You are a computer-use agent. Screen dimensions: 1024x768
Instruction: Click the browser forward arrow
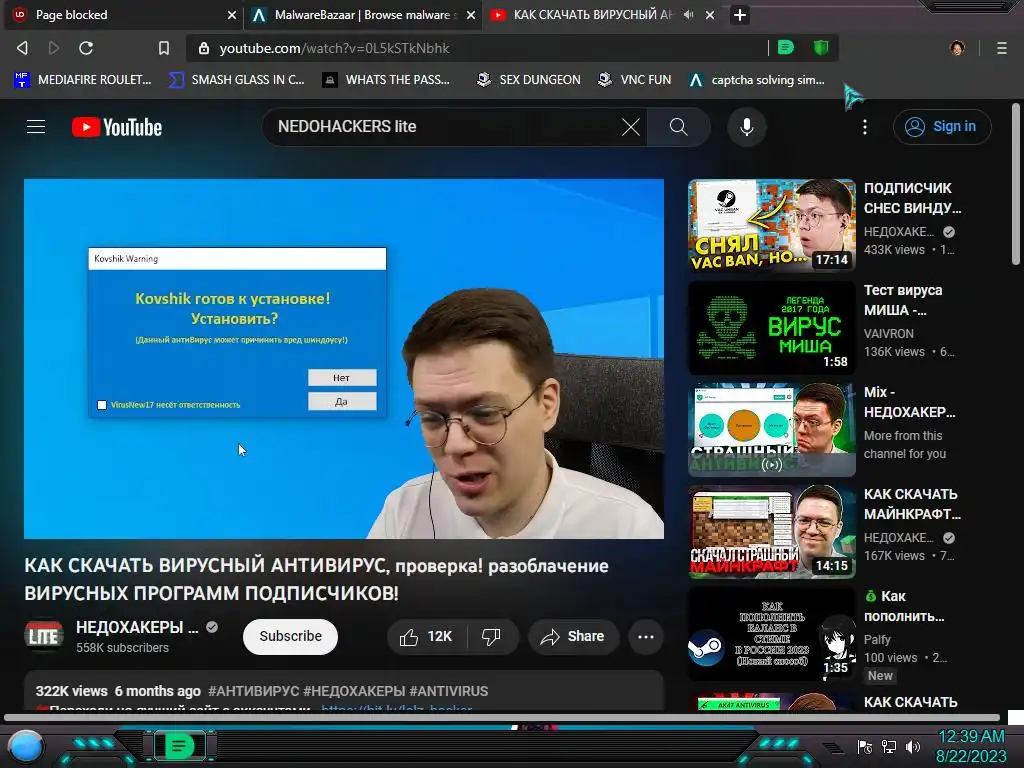coord(54,48)
